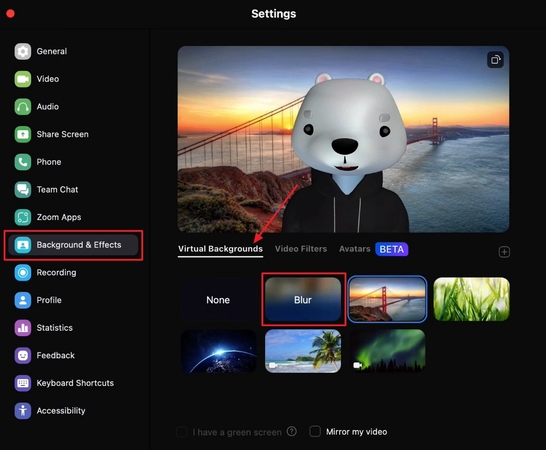
Task: Click the Statistics sidebar label
Action: 55,328
